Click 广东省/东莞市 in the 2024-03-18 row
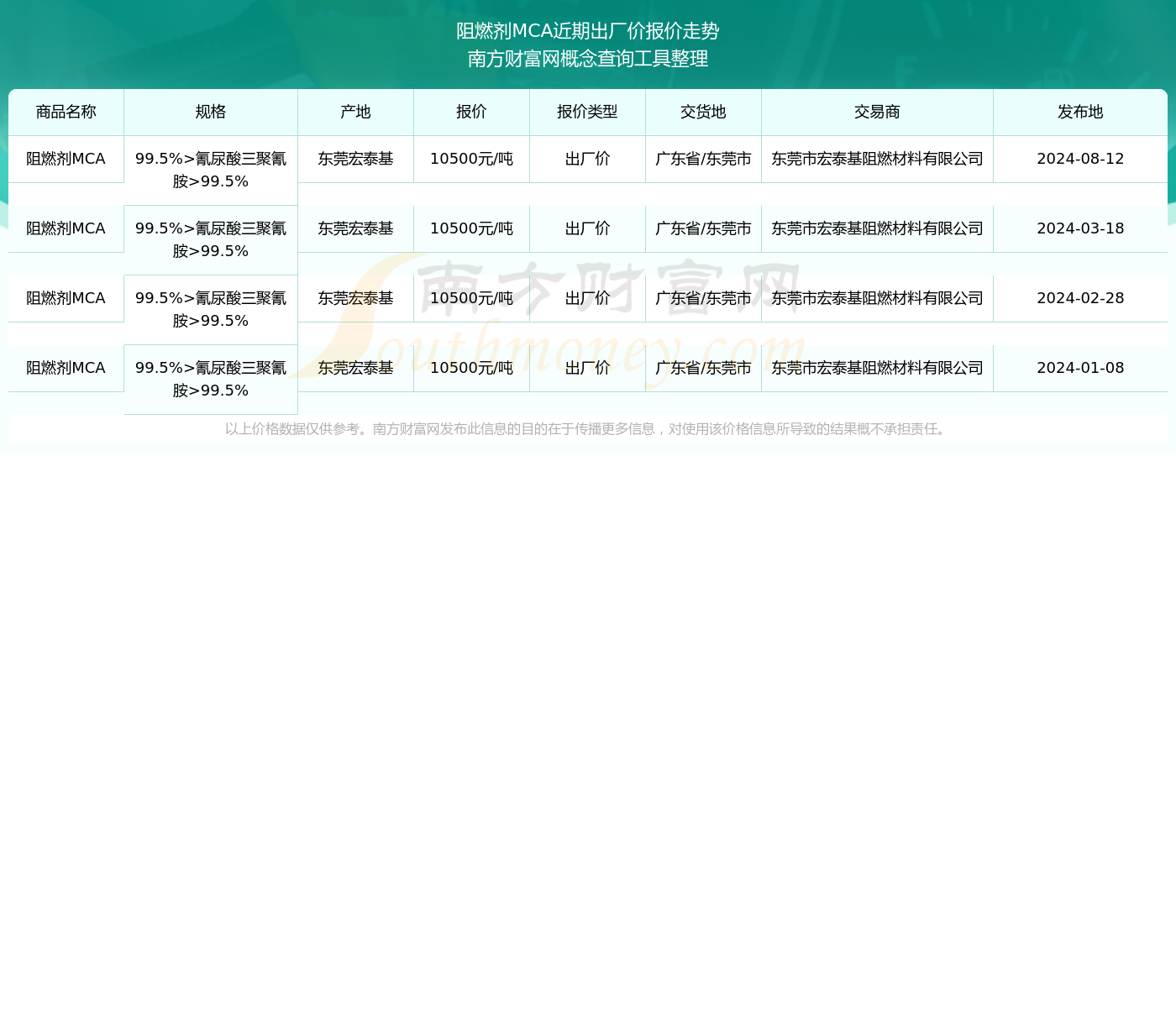 pyautogui.click(x=703, y=228)
